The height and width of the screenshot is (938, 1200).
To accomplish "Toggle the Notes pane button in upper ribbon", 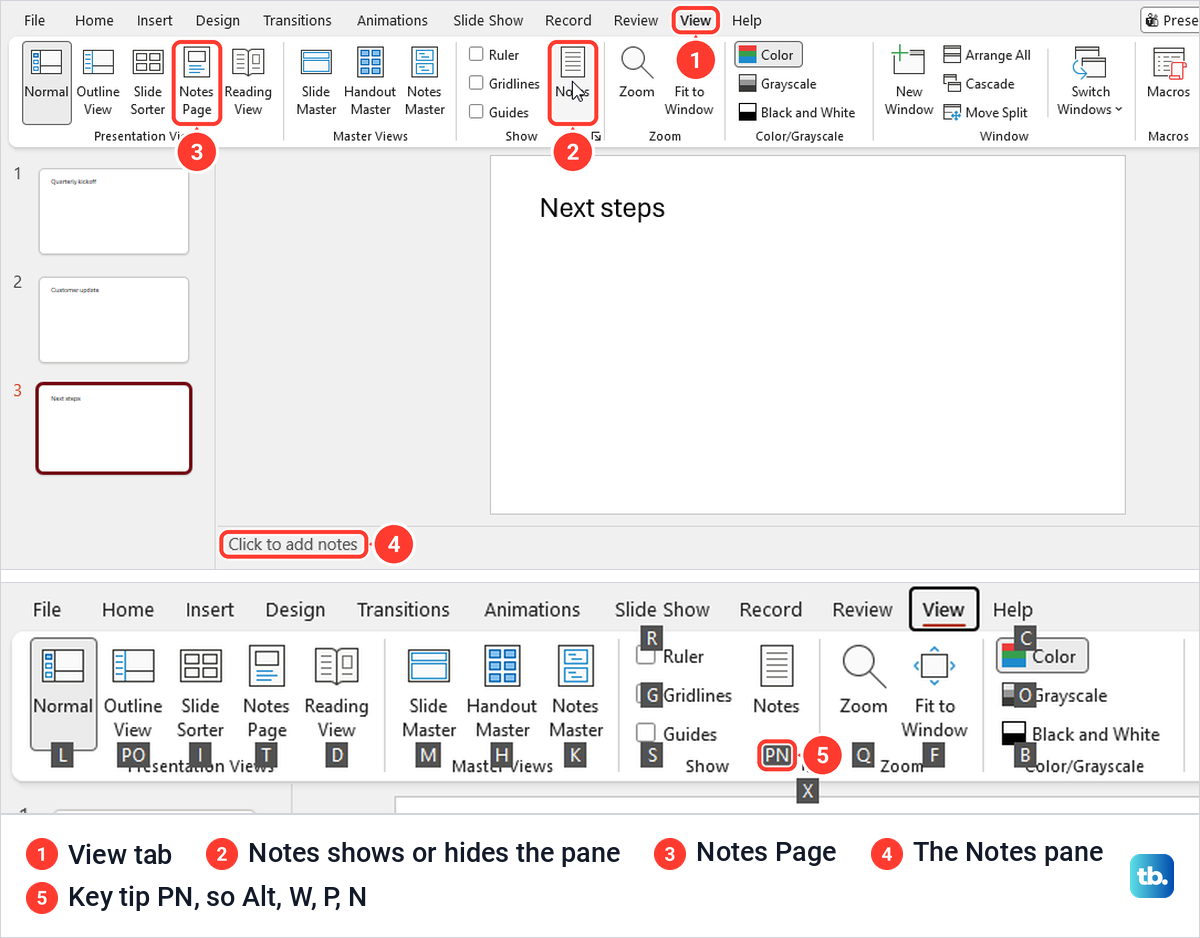I will 573,82.
